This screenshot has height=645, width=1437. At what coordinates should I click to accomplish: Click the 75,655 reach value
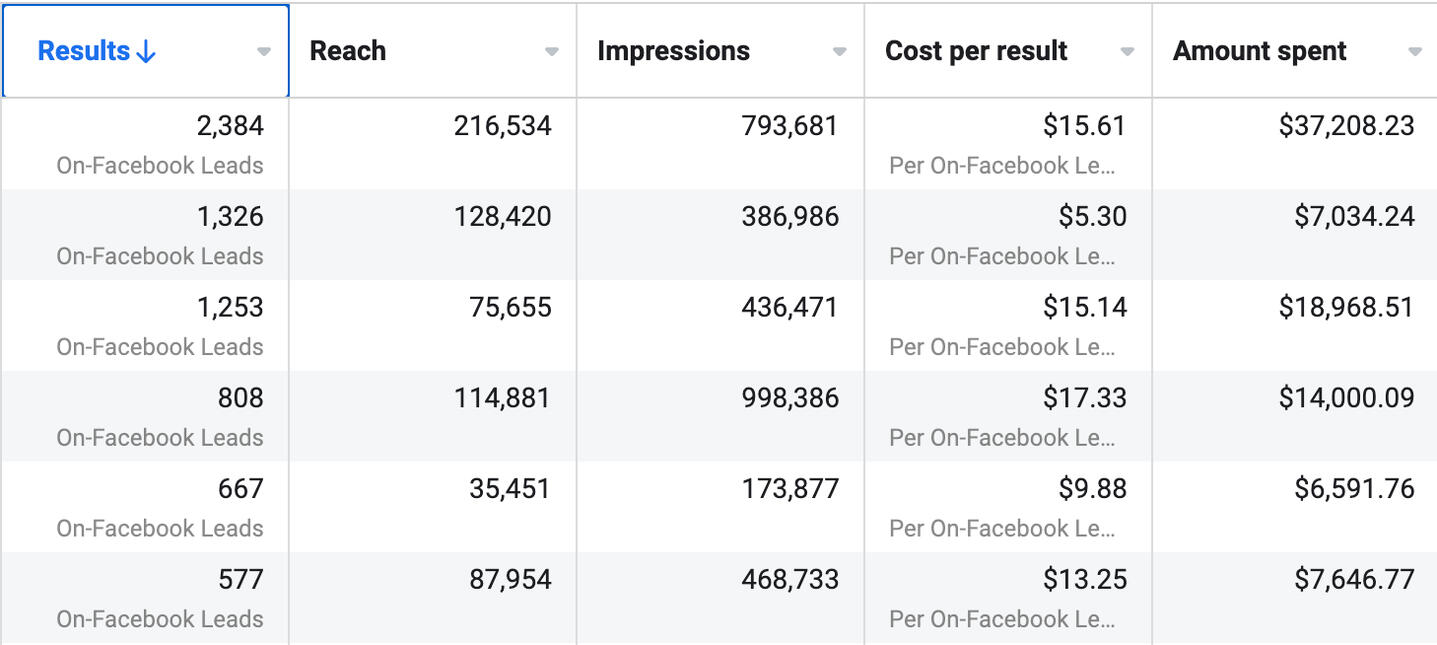[x=510, y=307]
